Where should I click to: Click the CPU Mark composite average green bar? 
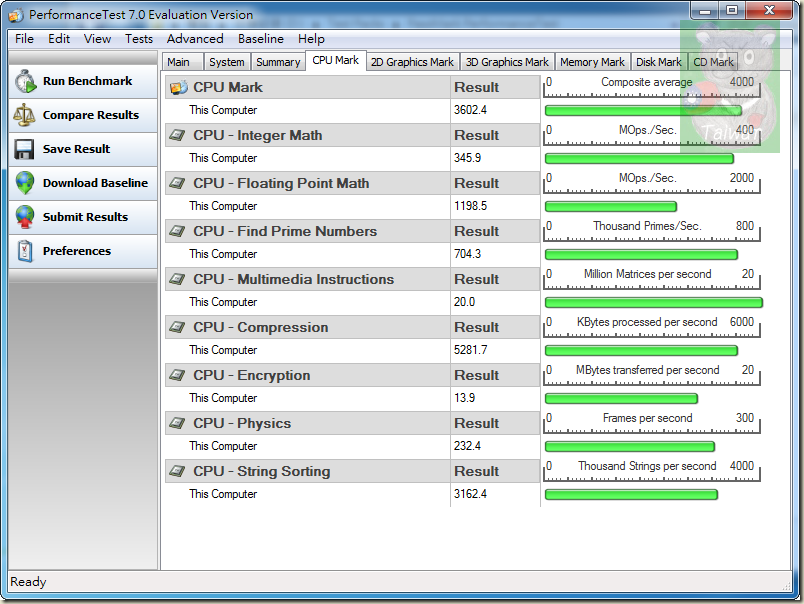pos(643,111)
